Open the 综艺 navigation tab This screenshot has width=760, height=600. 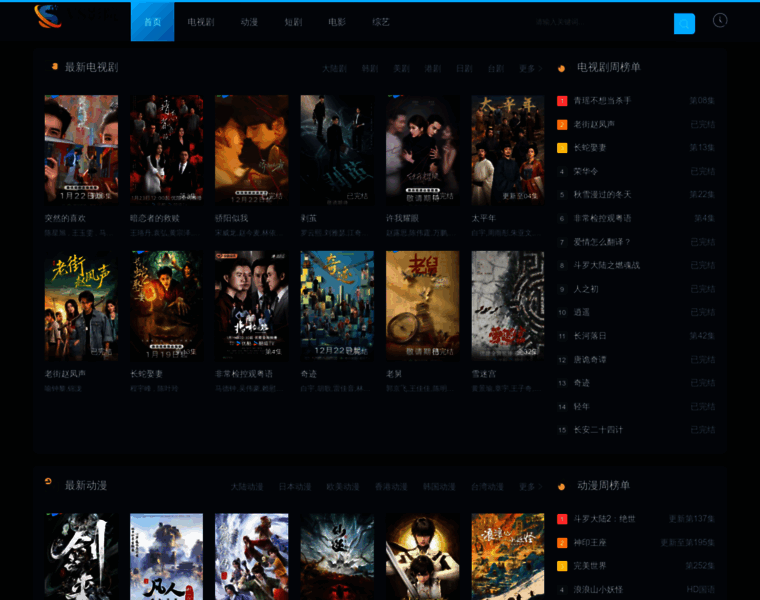point(380,22)
